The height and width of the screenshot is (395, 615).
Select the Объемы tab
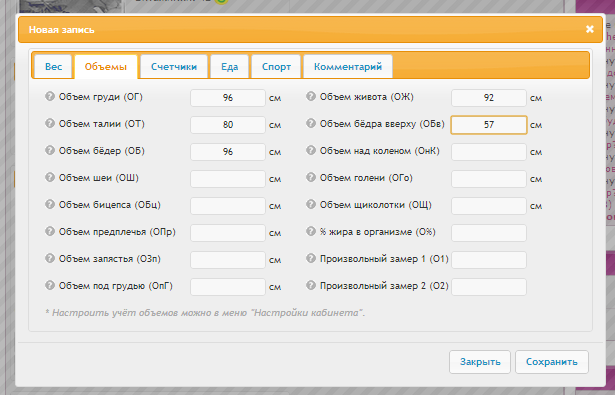coord(106,67)
